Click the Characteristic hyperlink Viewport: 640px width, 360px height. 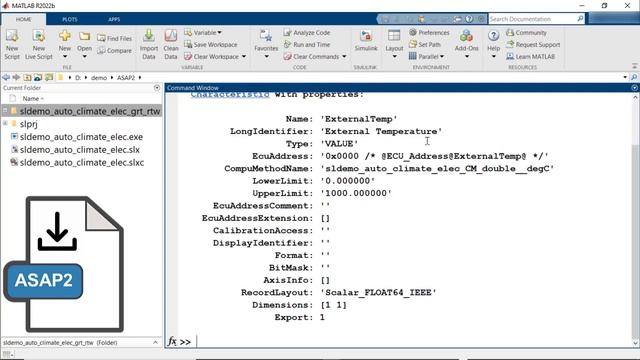point(230,95)
